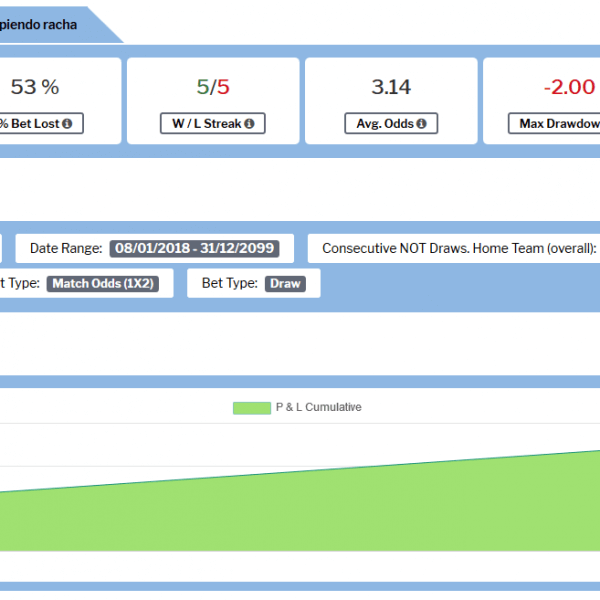The image size is (600, 600).
Task: Click the Bet Type label beside Draw
Action: (x=230, y=283)
